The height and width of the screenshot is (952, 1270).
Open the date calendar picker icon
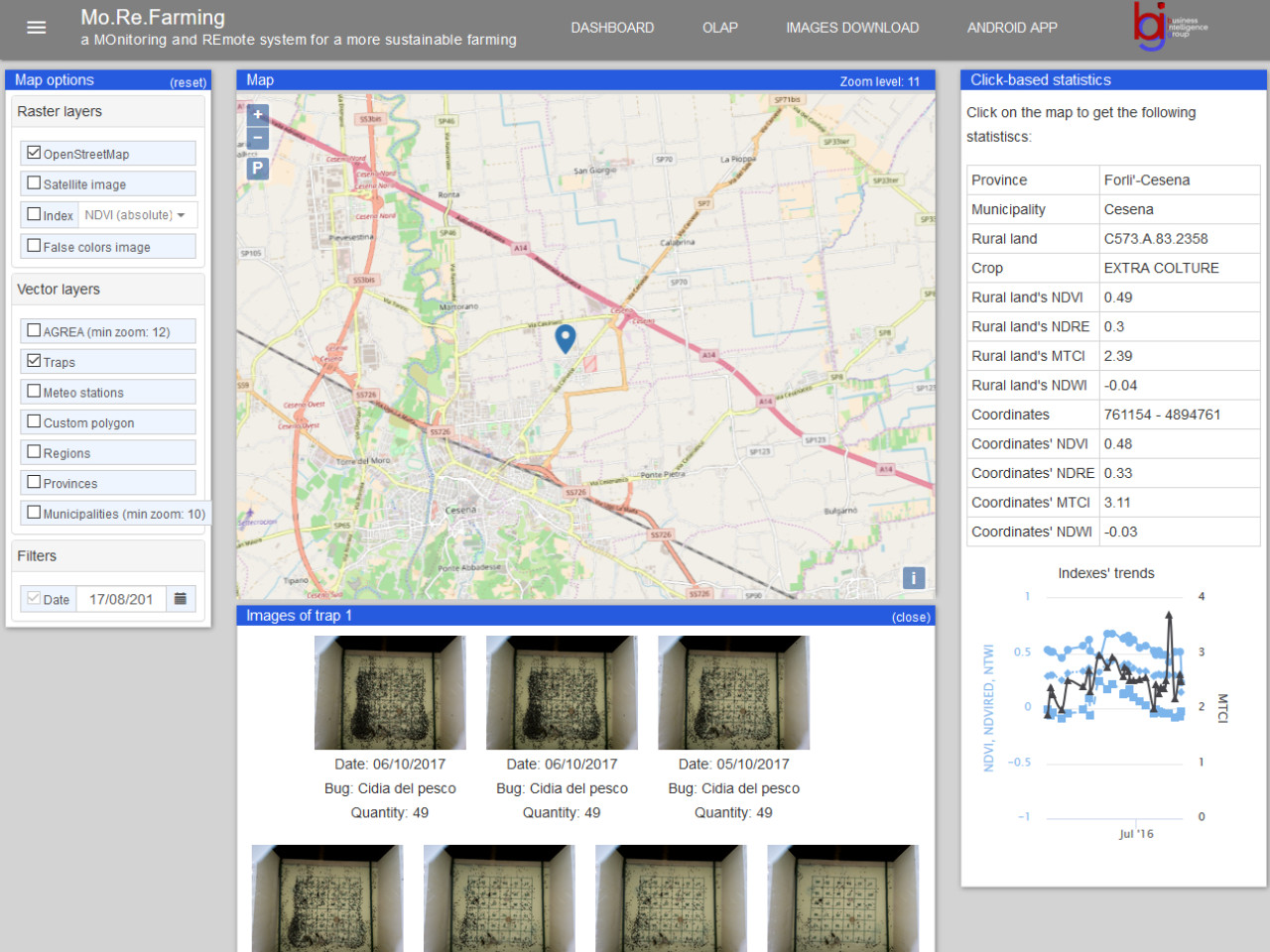(x=181, y=599)
